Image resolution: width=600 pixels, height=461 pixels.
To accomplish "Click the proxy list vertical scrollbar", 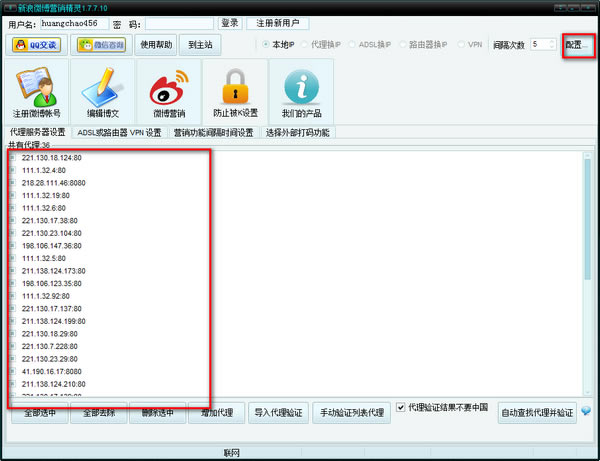I will pos(587,274).
